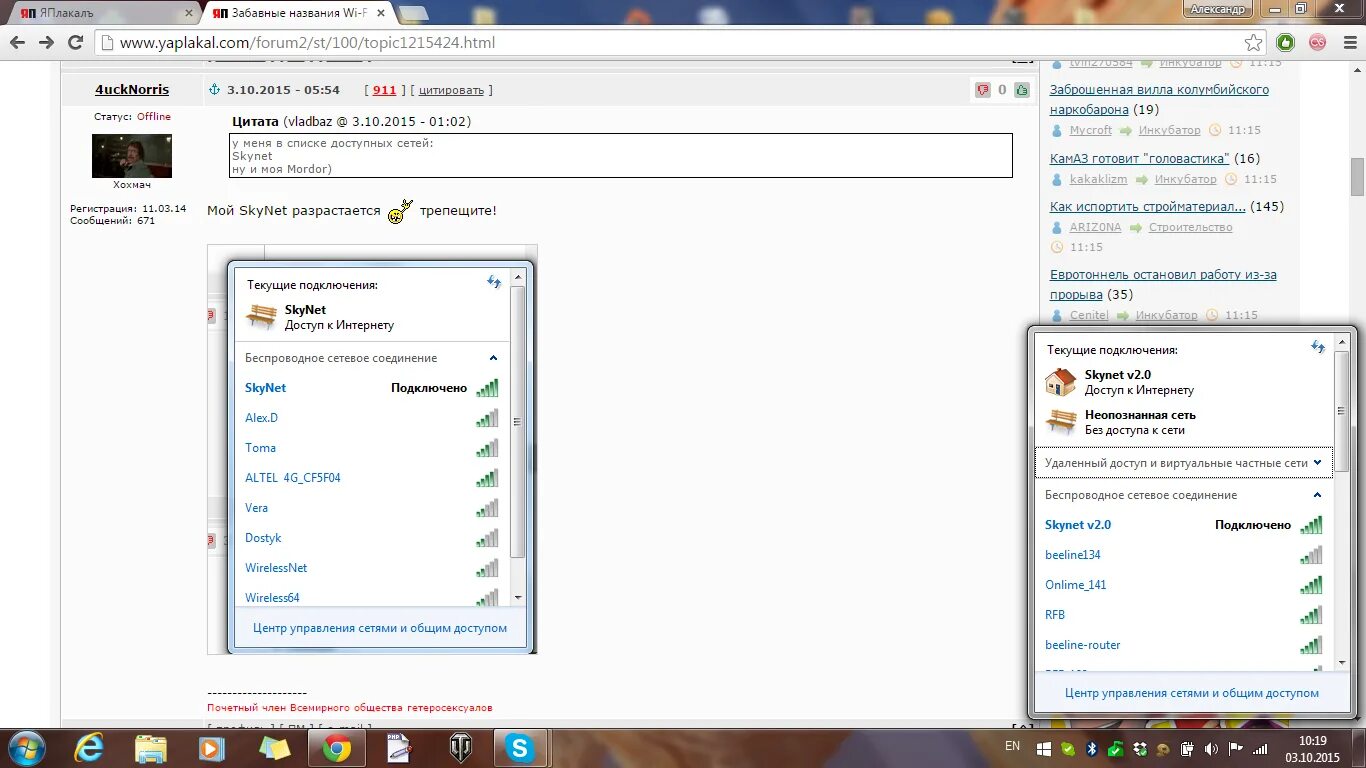The image size is (1366, 768).
Task: Reload the yaplakal page
Action: tap(75, 42)
